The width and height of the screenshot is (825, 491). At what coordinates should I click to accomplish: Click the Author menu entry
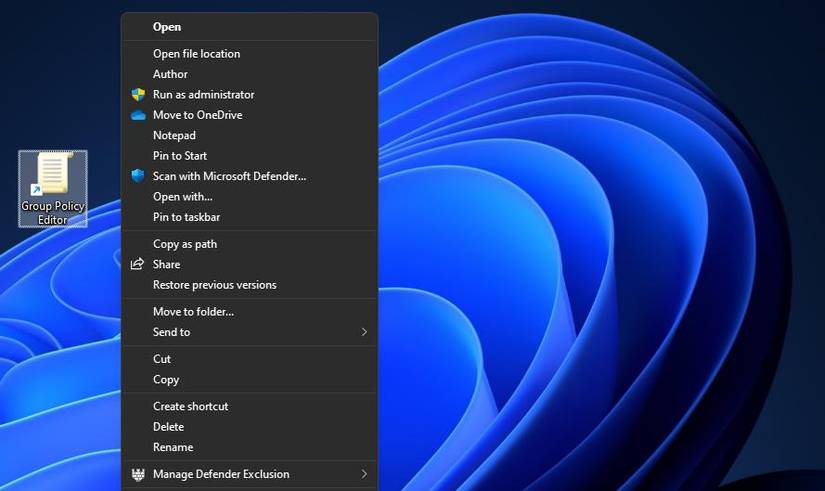click(x=170, y=74)
